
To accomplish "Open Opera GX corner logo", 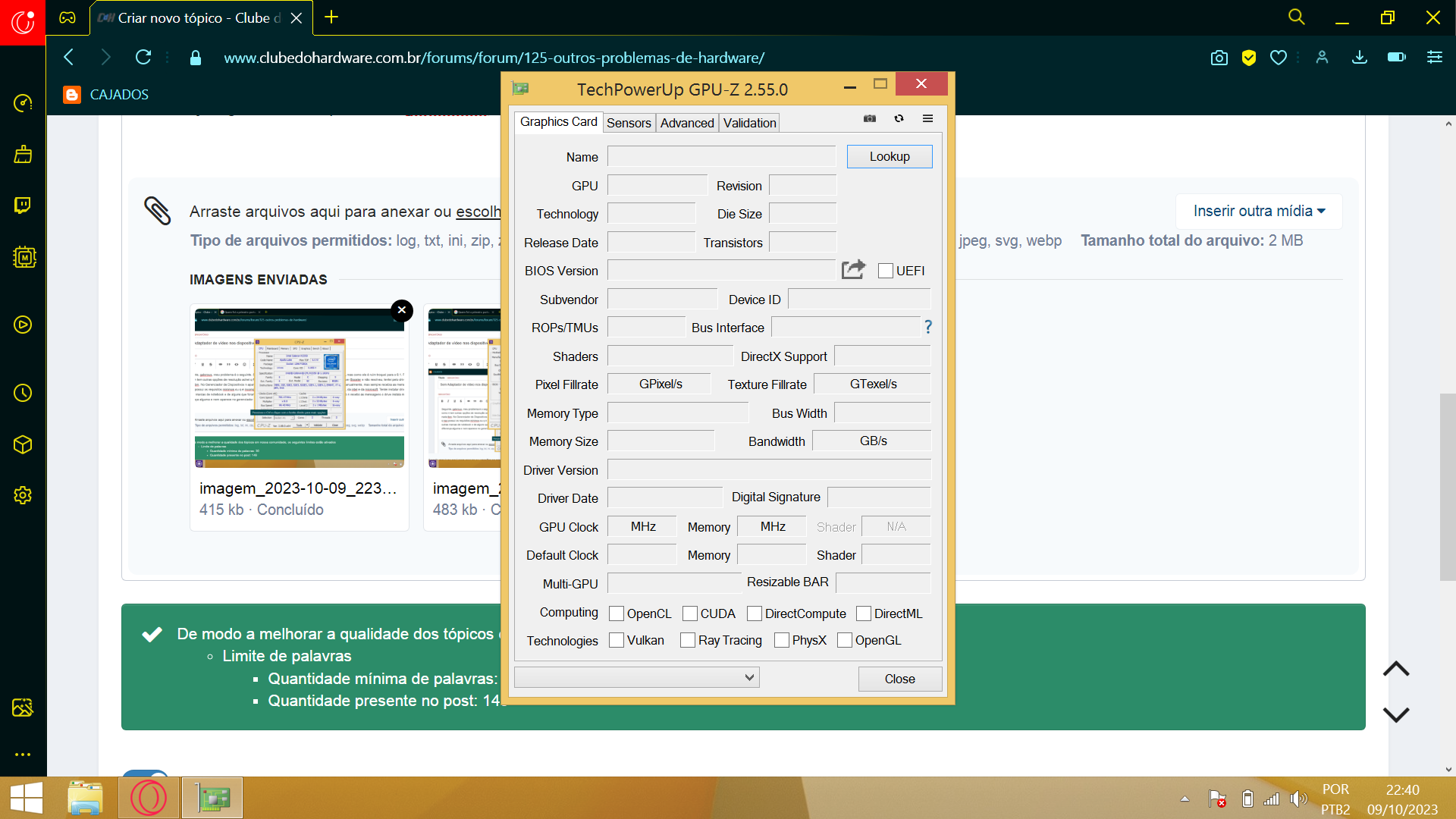I will (x=23, y=23).
